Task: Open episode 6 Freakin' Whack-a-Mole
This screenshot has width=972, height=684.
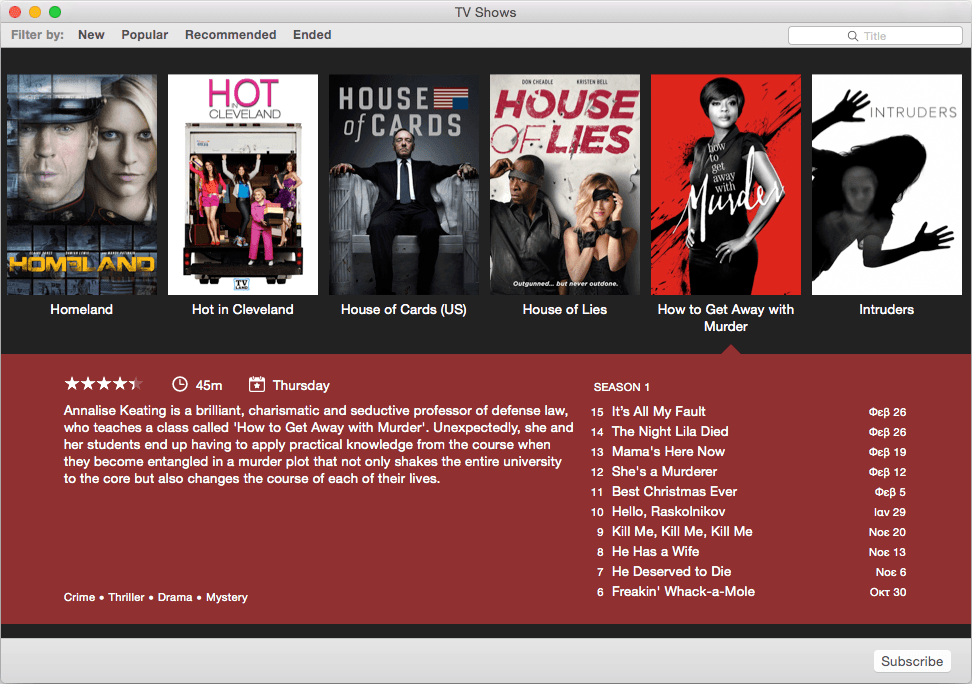Action: click(x=748, y=592)
